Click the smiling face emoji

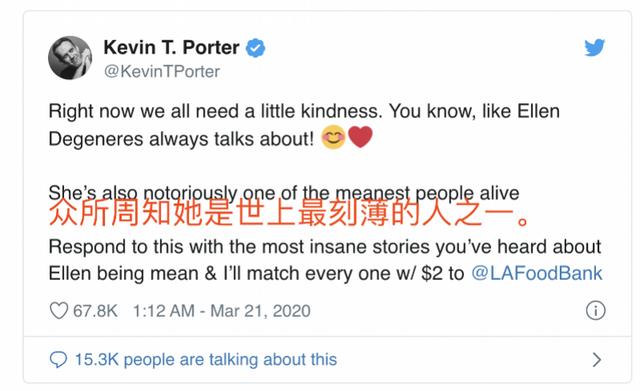coord(333,137)
